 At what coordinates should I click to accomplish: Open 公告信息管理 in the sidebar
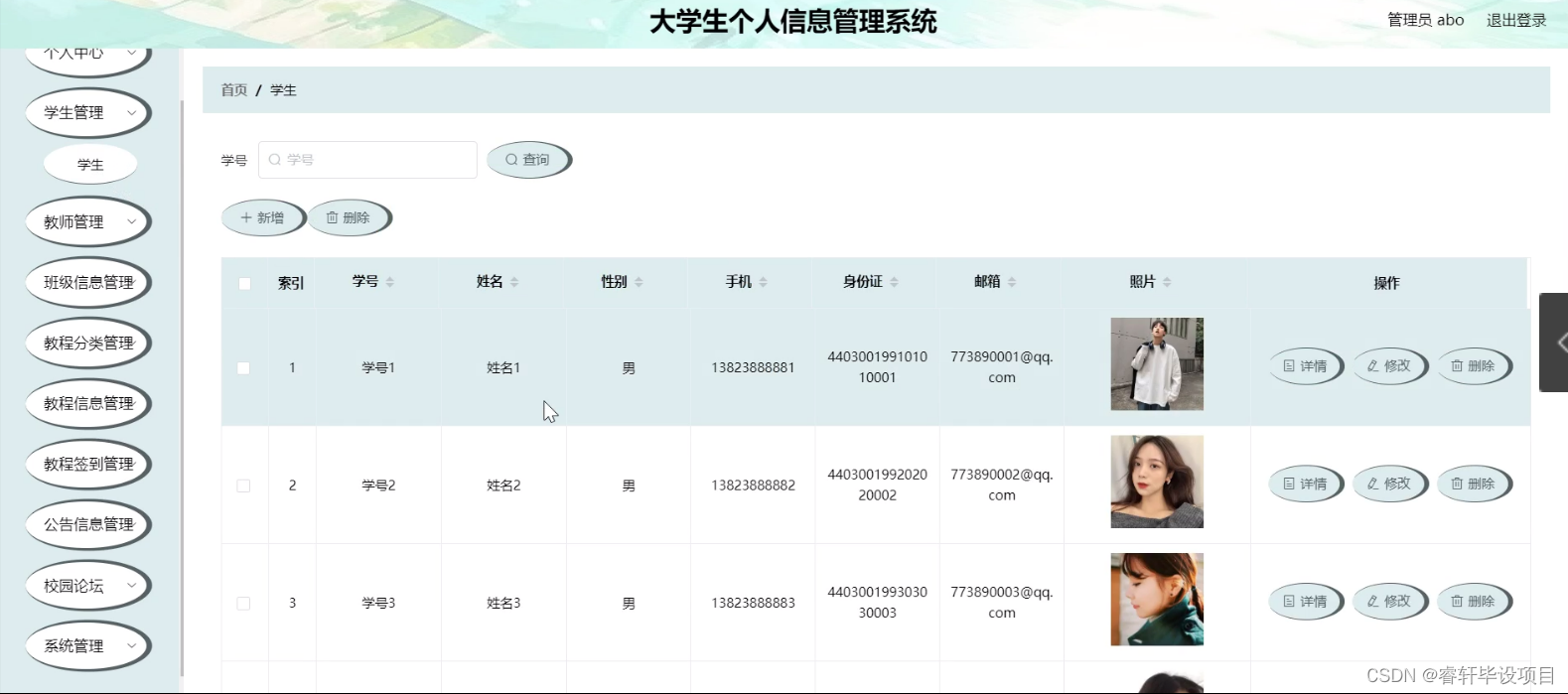88,525
